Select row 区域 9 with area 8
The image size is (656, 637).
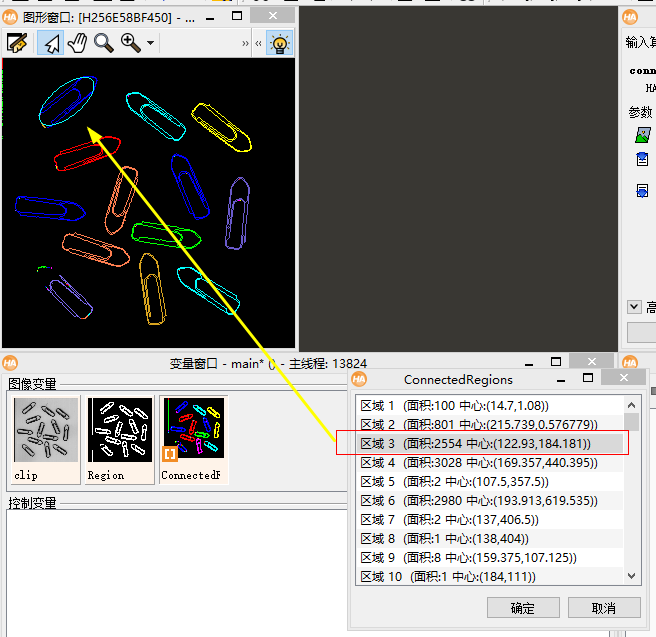coord(489,558)
